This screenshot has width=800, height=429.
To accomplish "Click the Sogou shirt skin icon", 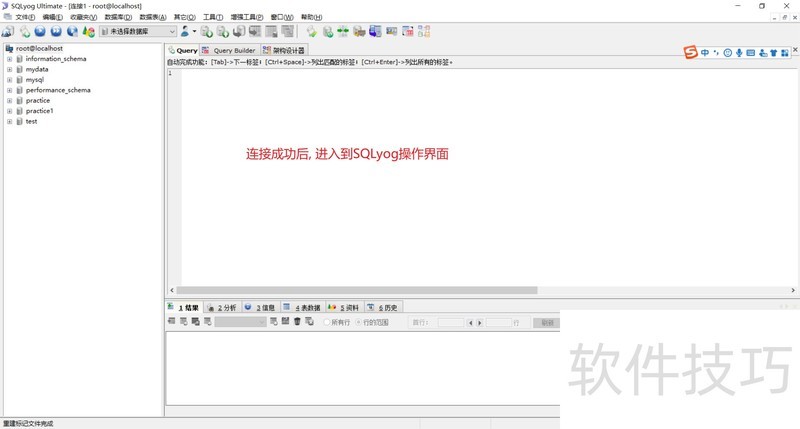I will [773, 53].
